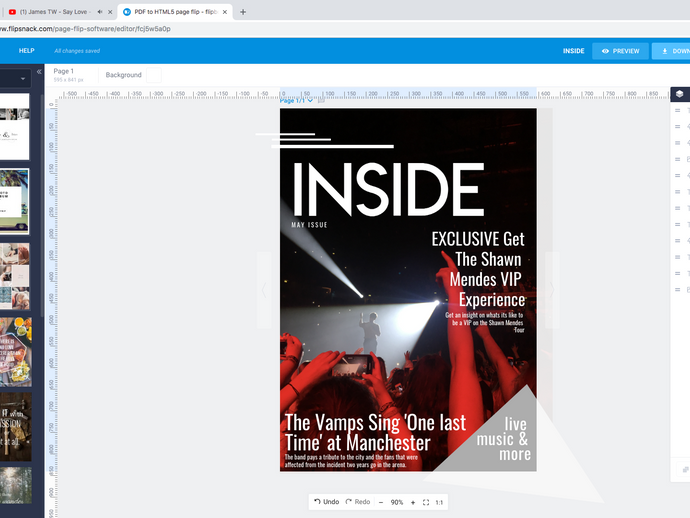
Task: Select the INSIDE heading on the cover
Action: point(388,189)
